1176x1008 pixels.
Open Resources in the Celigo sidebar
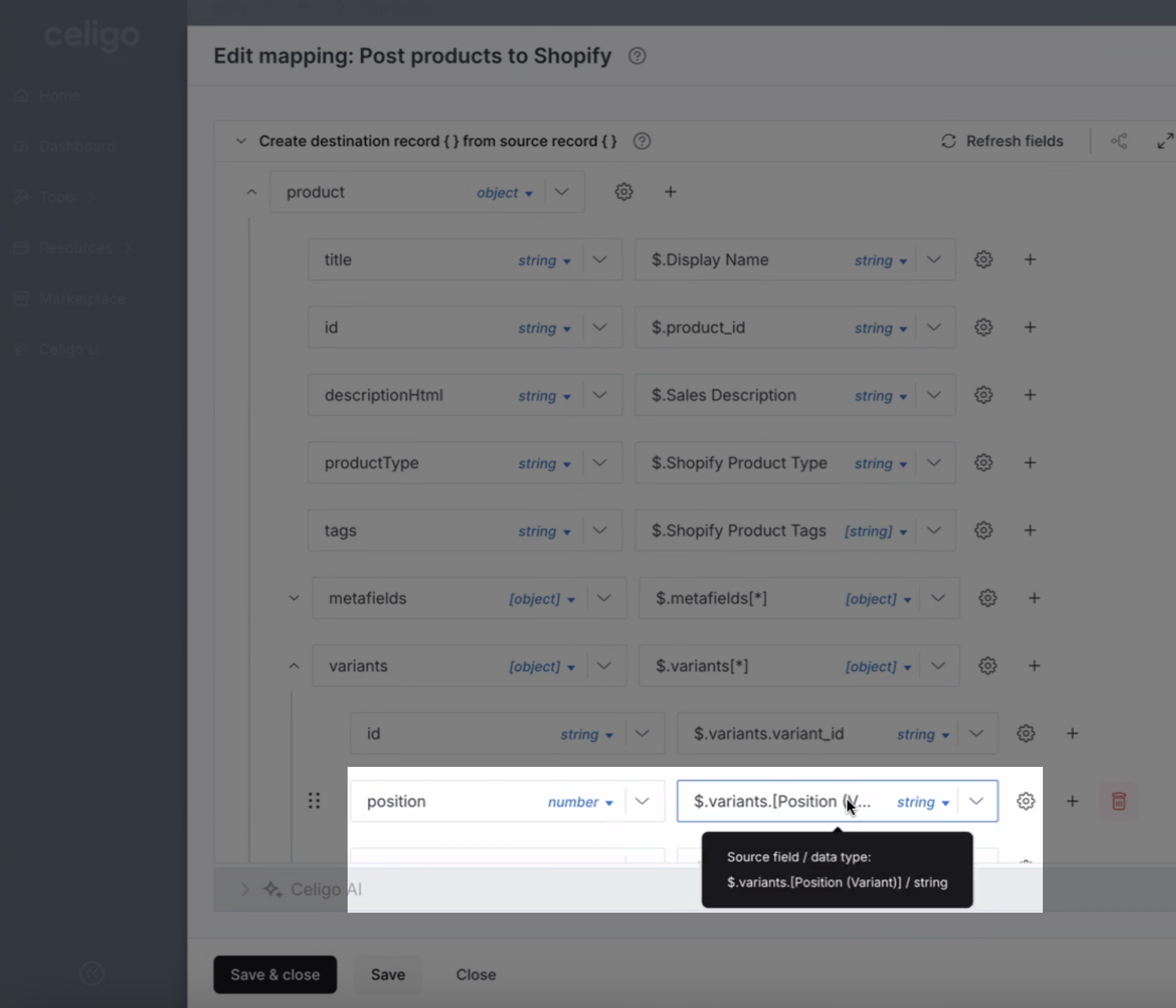[71, 248]
